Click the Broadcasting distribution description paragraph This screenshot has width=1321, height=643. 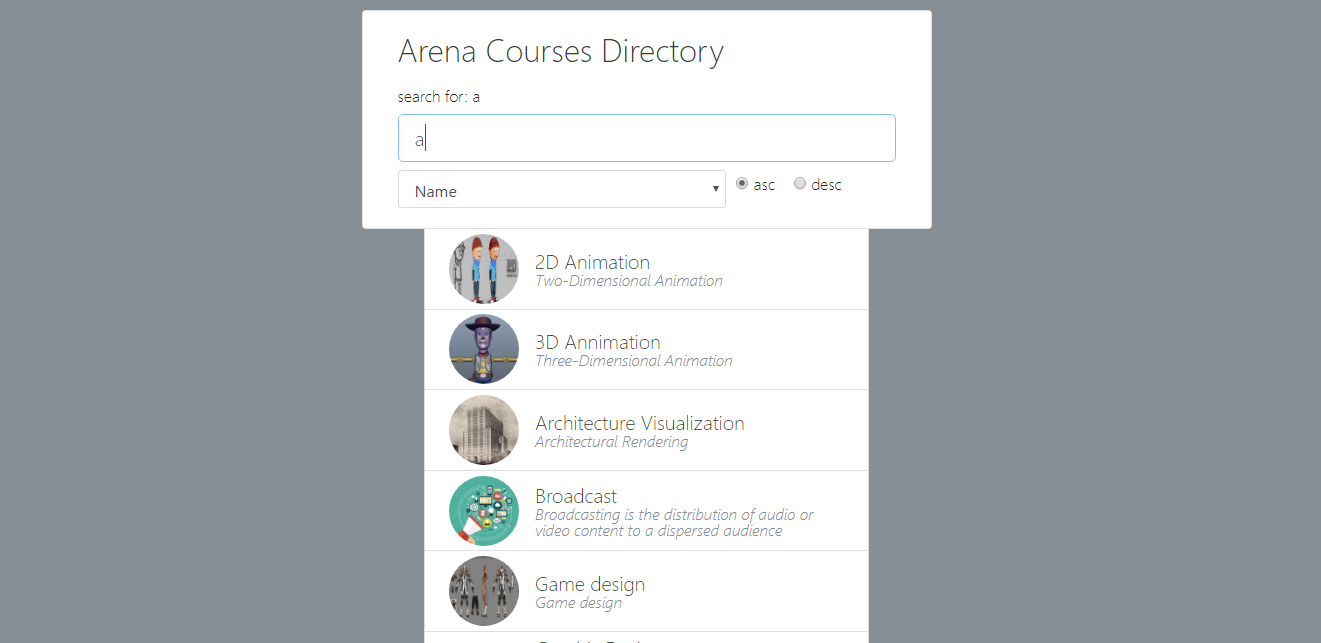pos(673,523)
